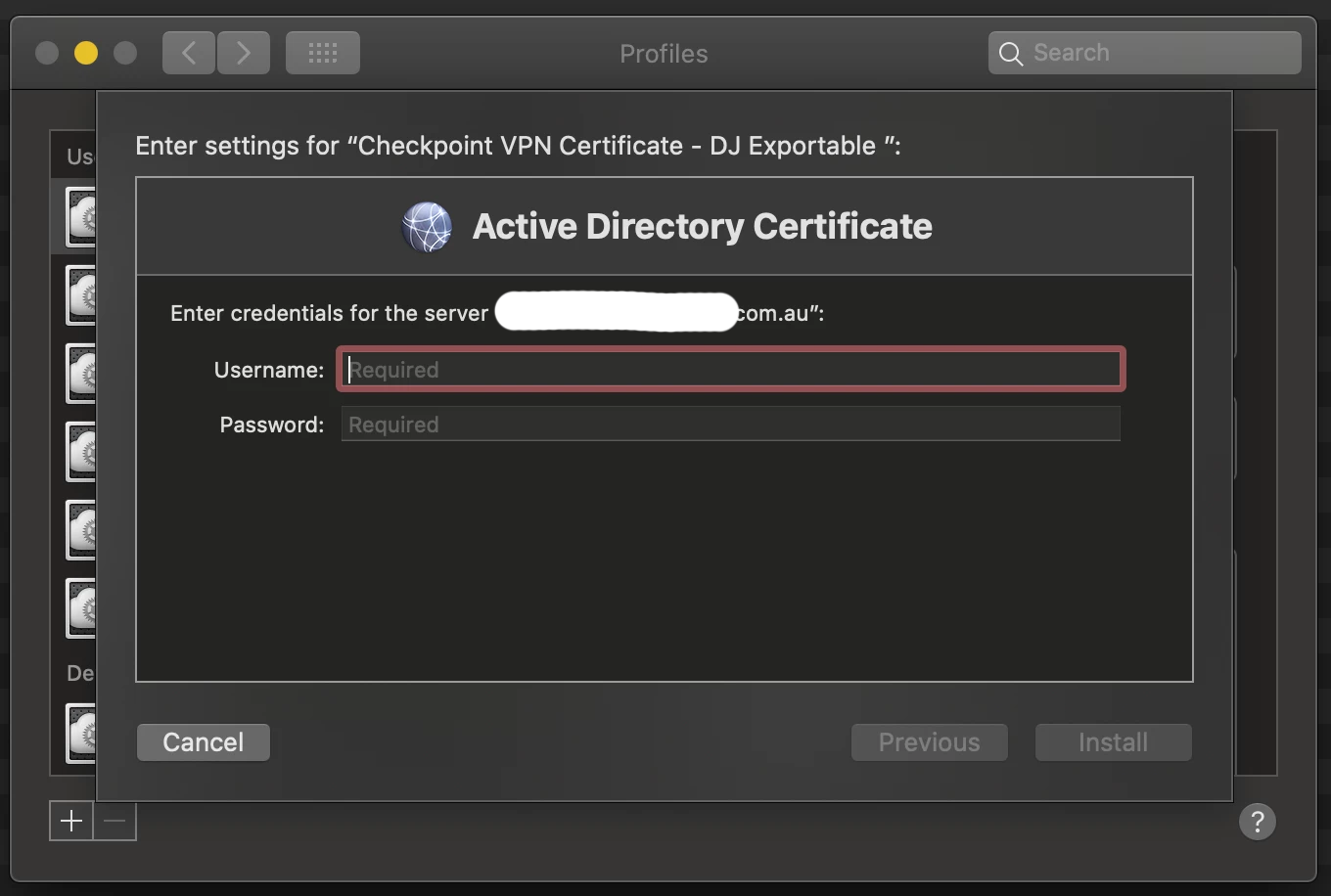Go back using the toolbar back arrow

(x=189, y=53)
